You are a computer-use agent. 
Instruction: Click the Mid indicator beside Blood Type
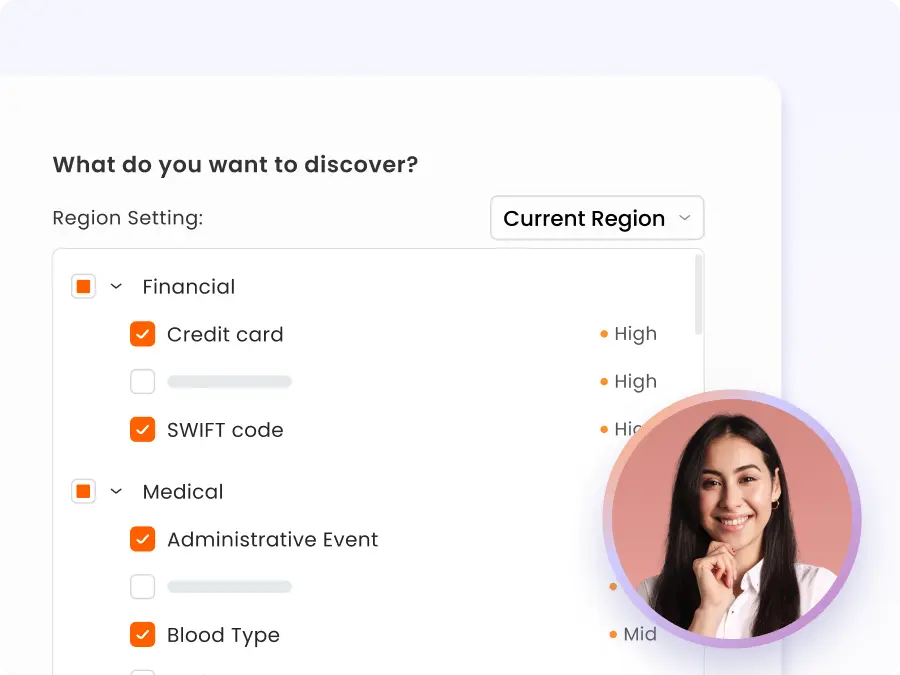coord(633,634)
